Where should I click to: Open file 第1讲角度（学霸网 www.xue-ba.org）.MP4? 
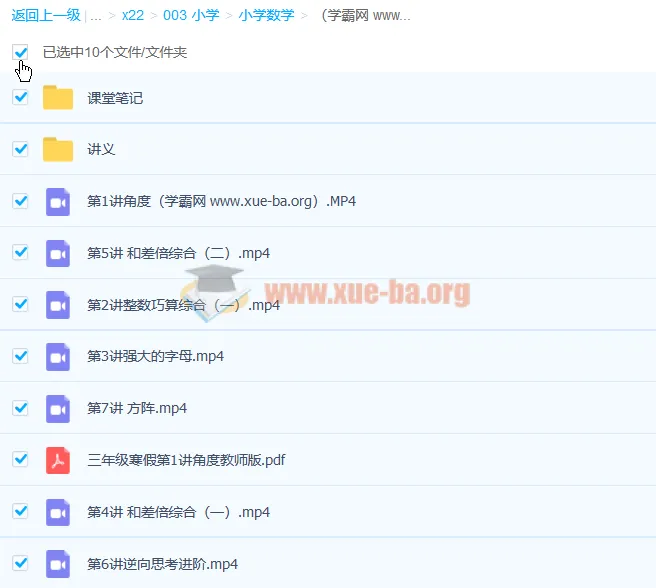pyautogui.click(x=221, y=201)
